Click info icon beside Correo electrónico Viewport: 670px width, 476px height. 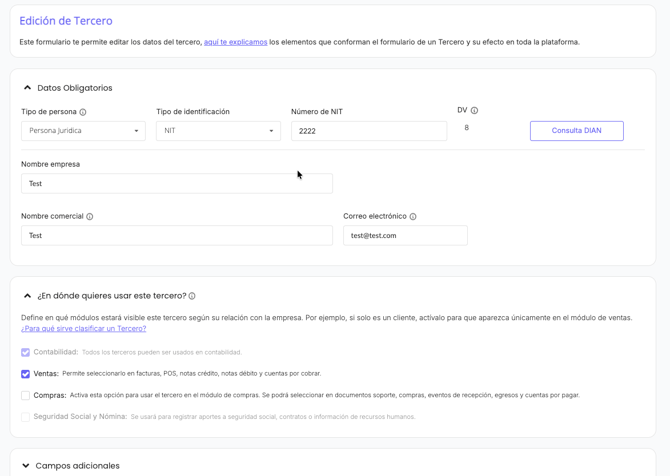pos(413,217)
